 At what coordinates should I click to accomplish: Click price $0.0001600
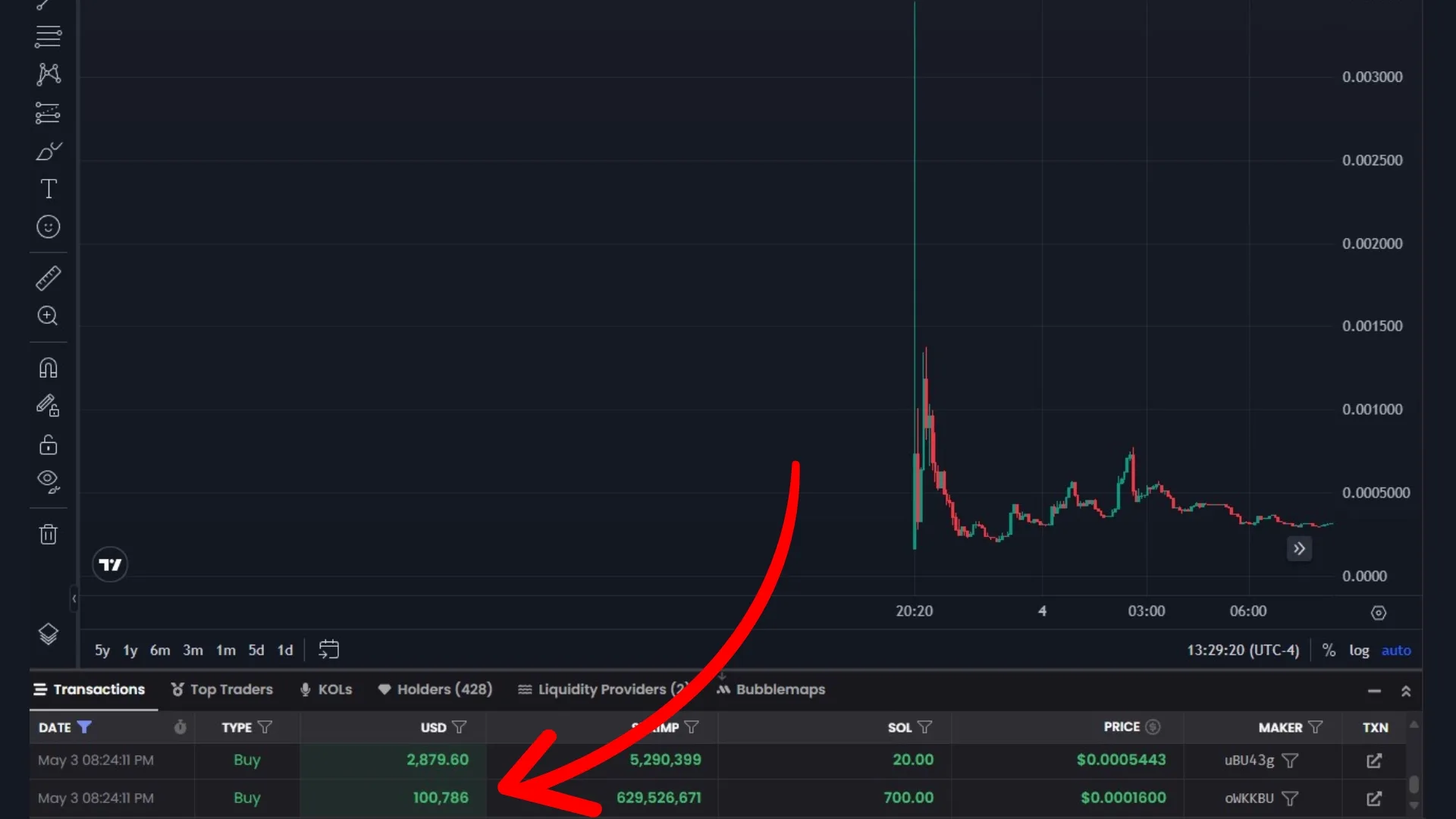(1123, 798)
